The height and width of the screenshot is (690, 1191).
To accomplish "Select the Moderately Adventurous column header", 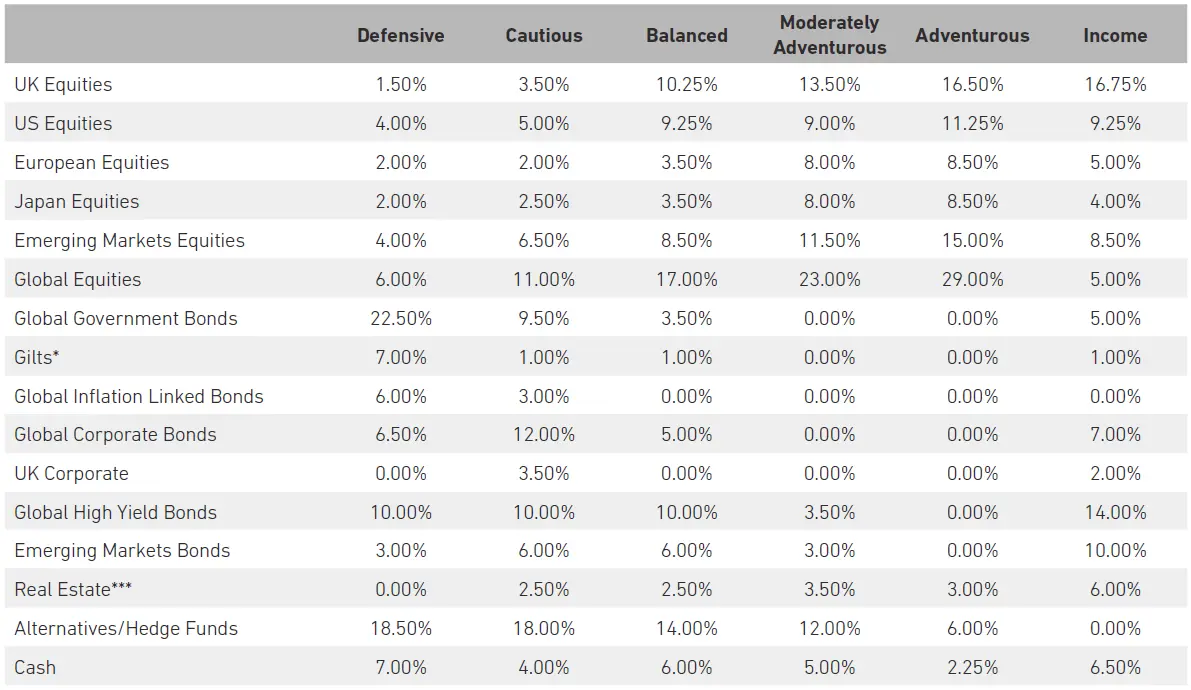I will (x=829, y=35).
